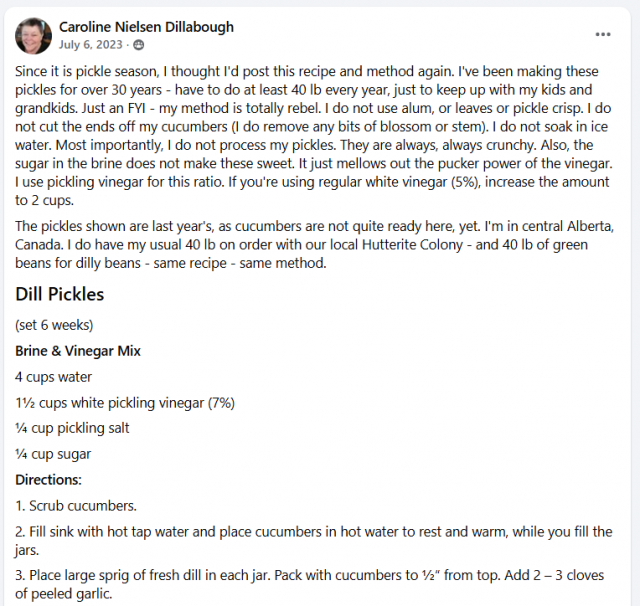Screen dimensions: 640x606
Task: Click the Directions: subheading
Action: [x=49, y=479]
